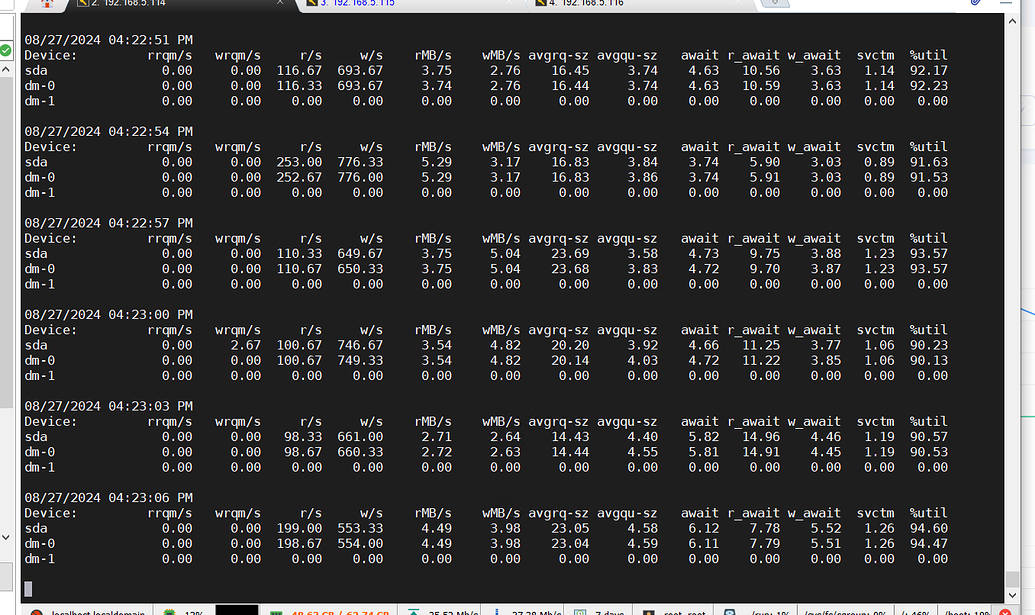Click the green checkmark sidebar icon
This screenshot has height=615, width=1035.
6,48
